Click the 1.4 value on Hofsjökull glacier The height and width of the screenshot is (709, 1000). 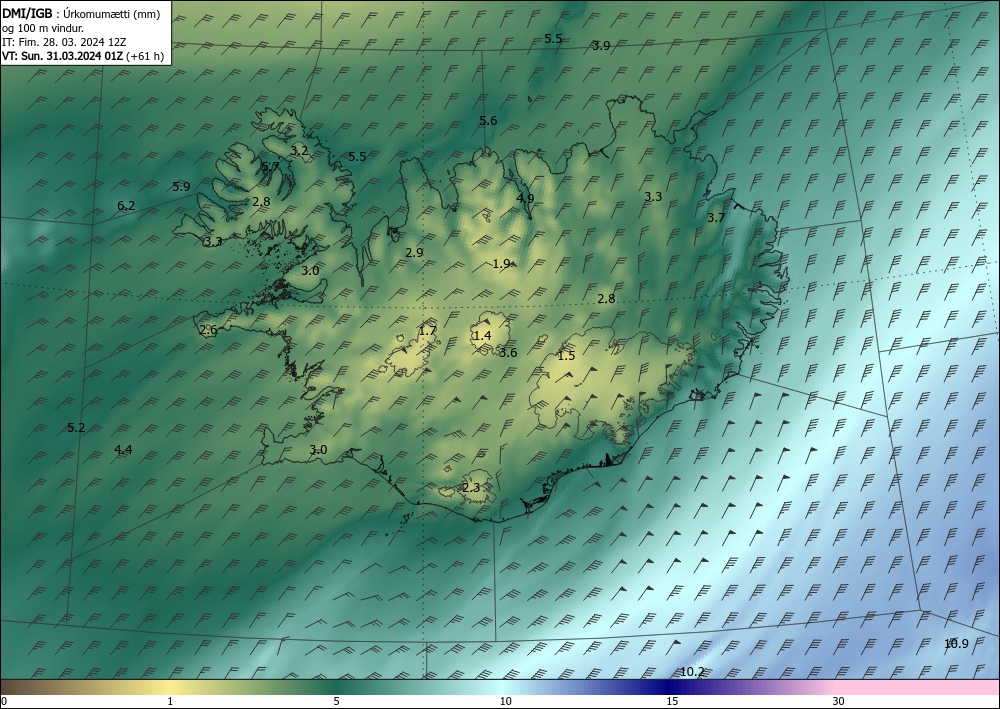pyautogui.click(x=482, y=335)
